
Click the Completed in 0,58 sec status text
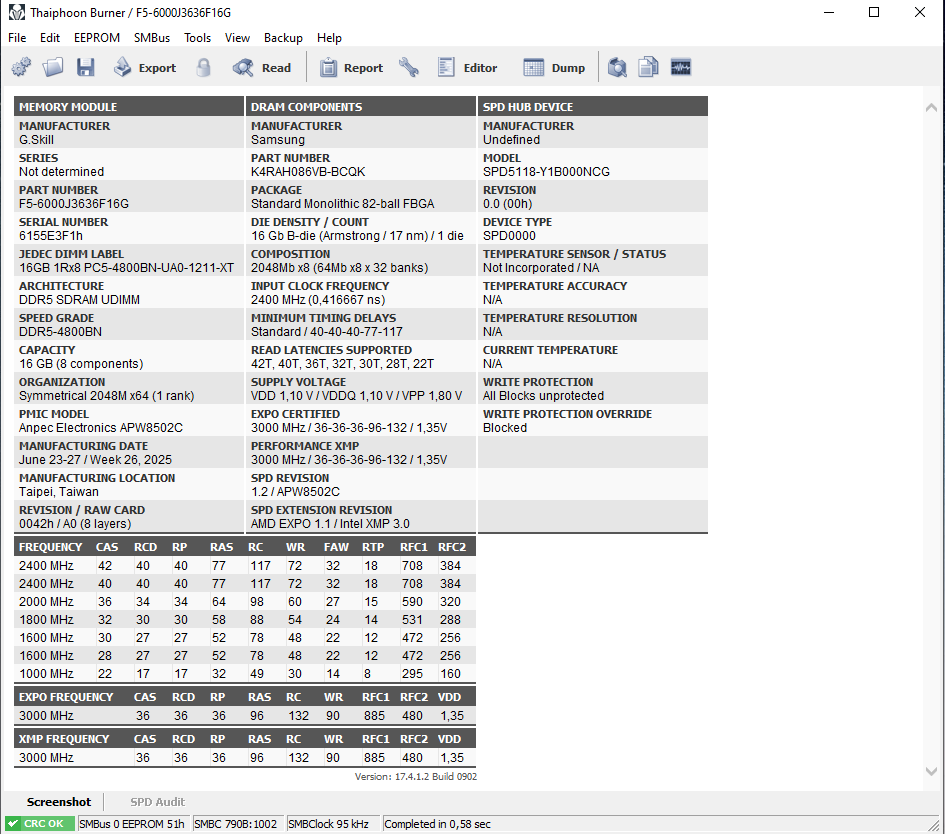pos(438,824)
